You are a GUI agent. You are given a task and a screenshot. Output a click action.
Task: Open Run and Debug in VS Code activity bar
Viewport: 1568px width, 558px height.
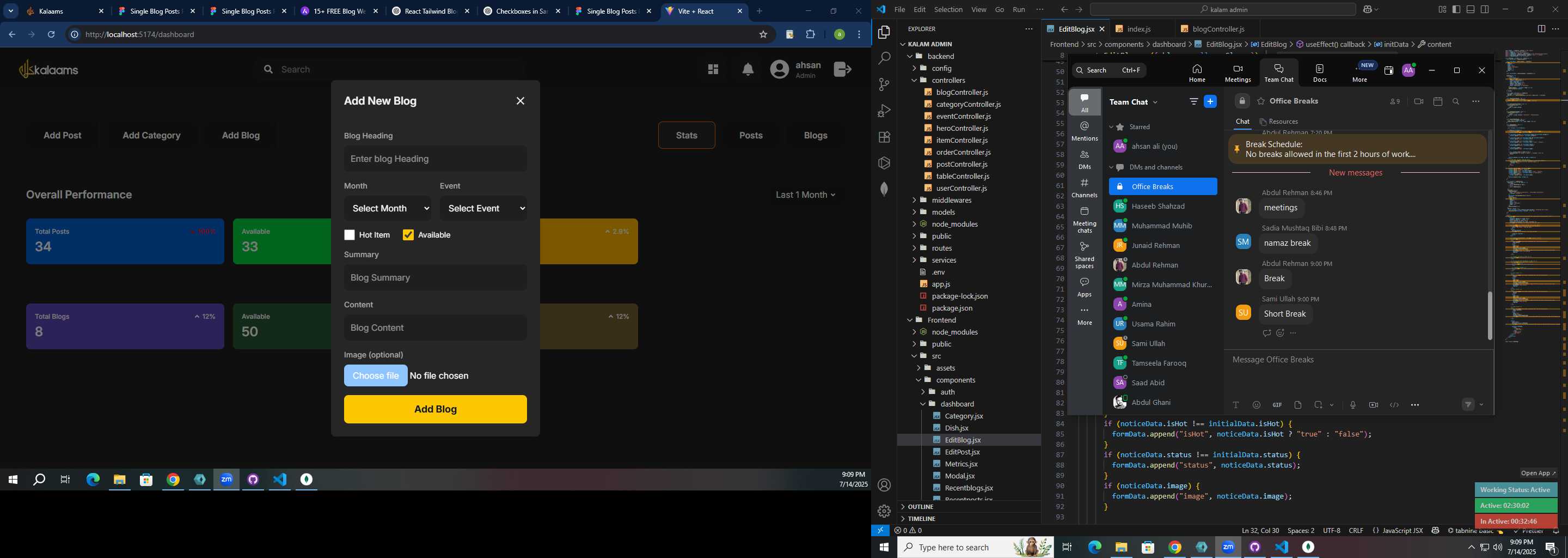click(884, 111)
